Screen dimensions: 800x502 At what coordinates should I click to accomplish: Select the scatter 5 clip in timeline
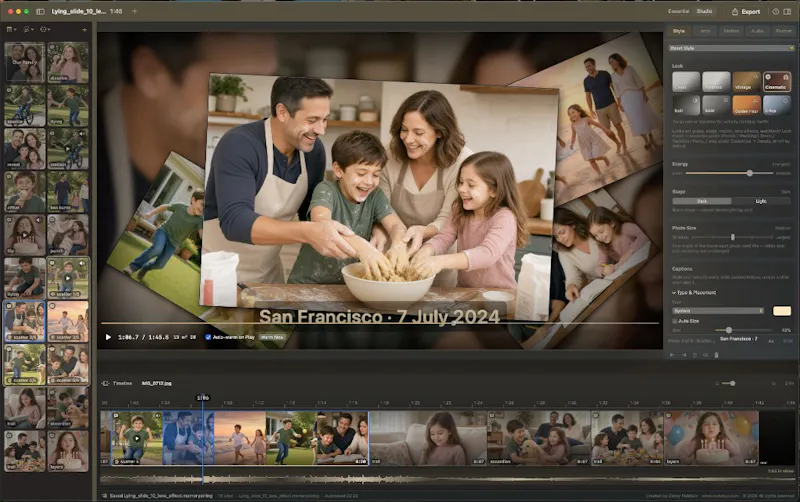point(137,438)
